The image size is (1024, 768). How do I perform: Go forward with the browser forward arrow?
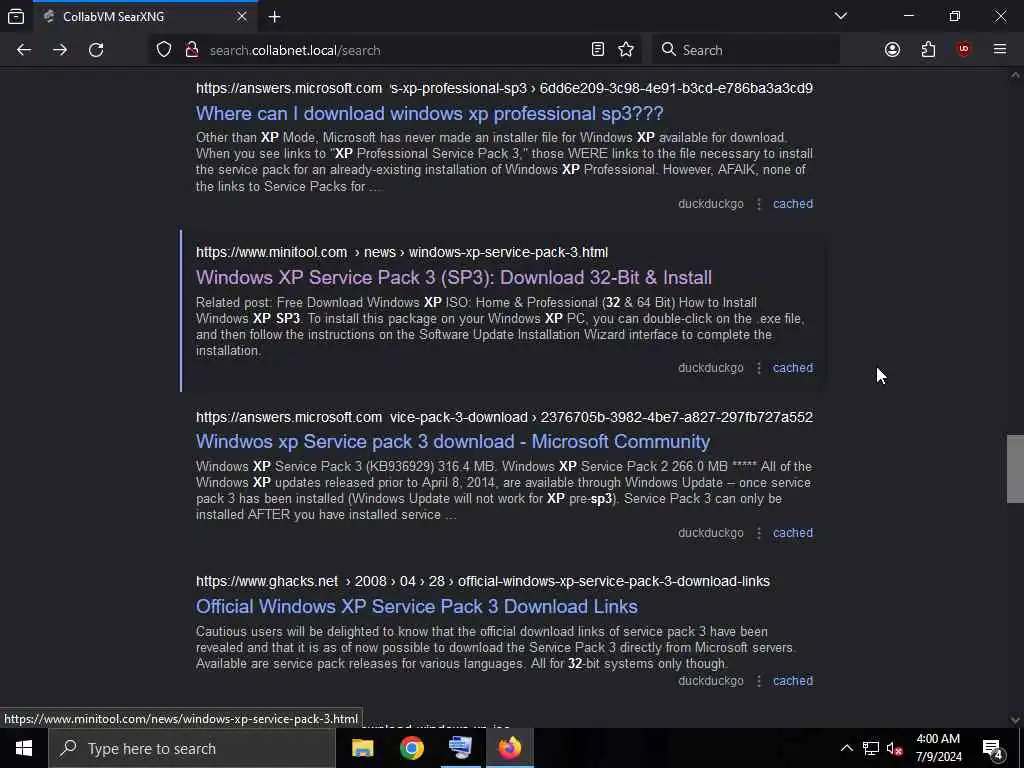point(60,50)
